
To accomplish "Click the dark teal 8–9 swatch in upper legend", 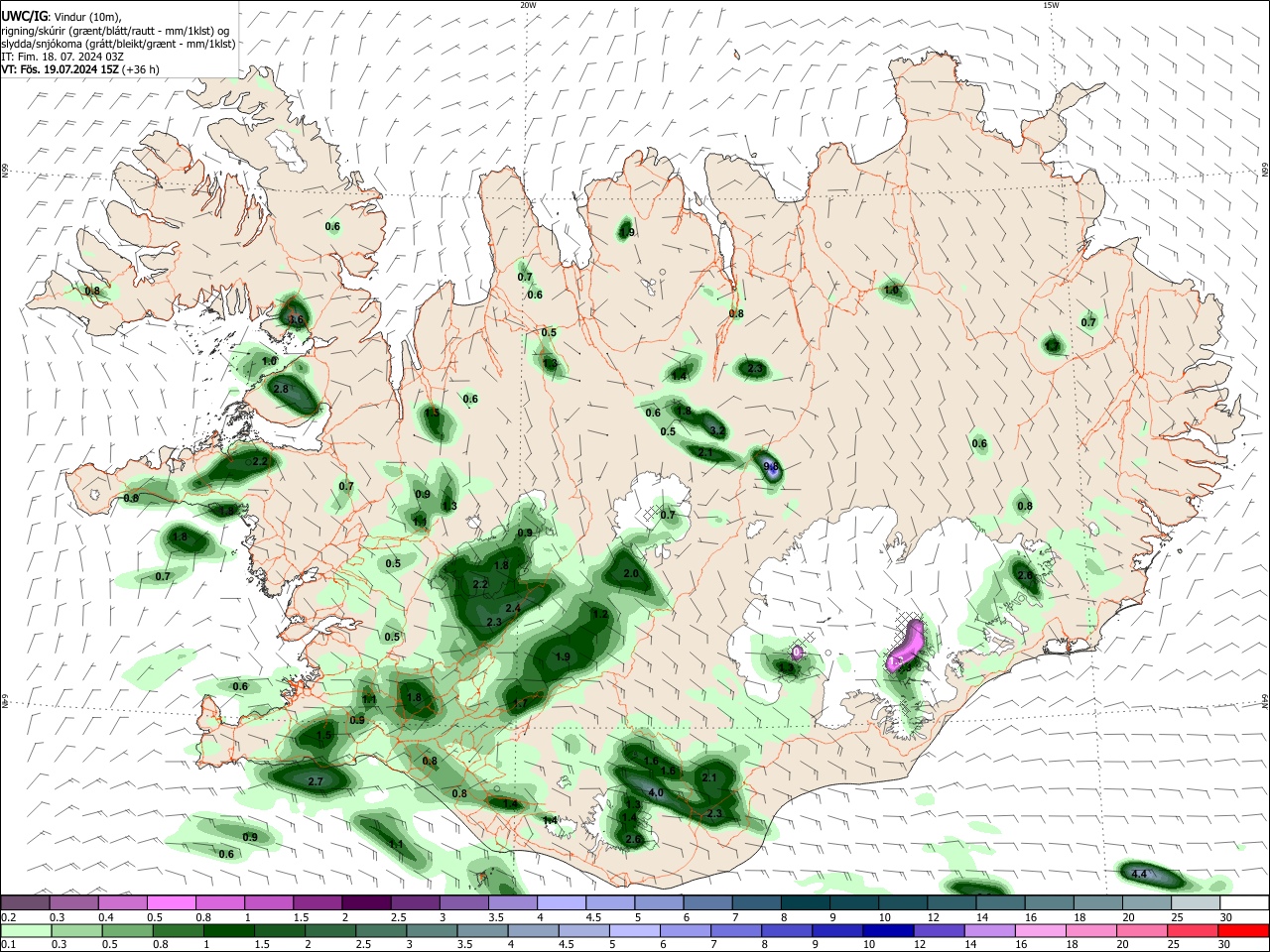I will [806, 902].
